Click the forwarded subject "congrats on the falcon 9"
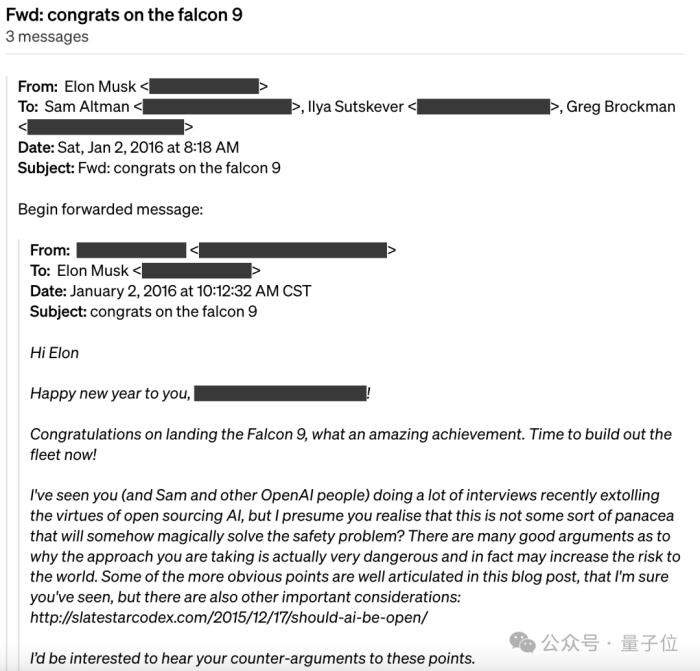This screenshot has height=671, width=700. pyautogui.click(x=173, y=312)
